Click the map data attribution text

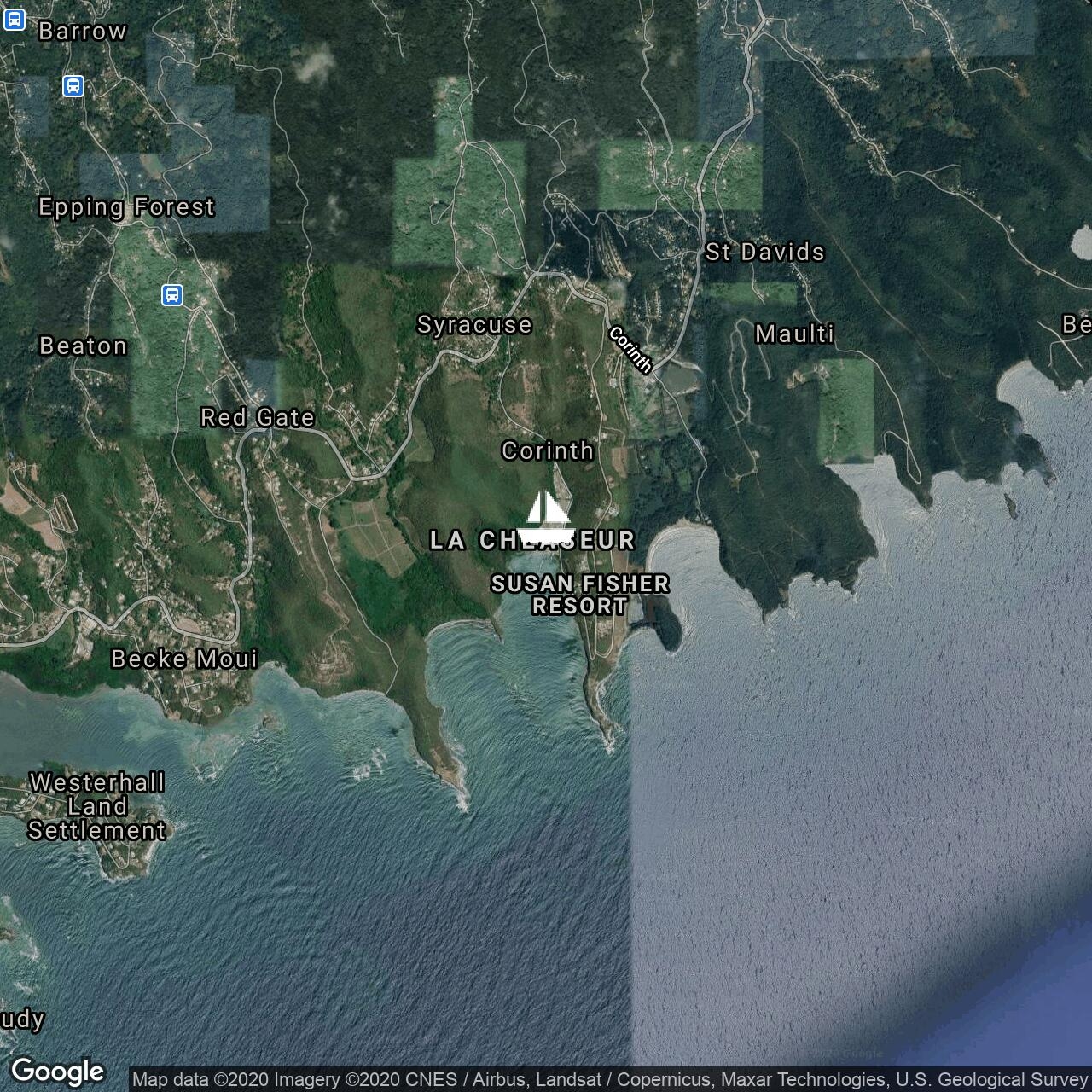610,1080
